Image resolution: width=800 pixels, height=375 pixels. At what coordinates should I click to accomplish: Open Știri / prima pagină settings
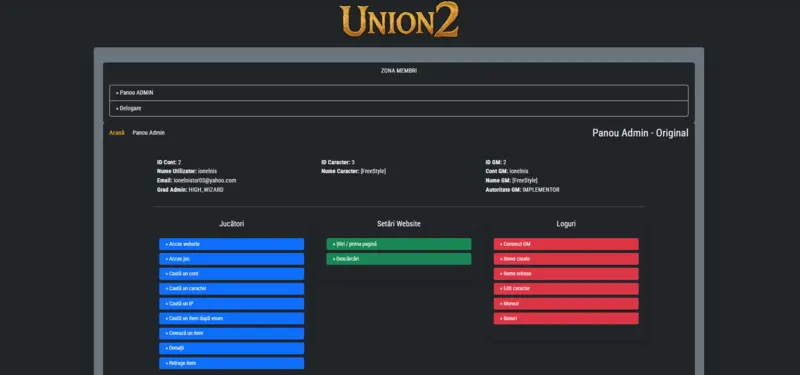click(x=399, y=244)
